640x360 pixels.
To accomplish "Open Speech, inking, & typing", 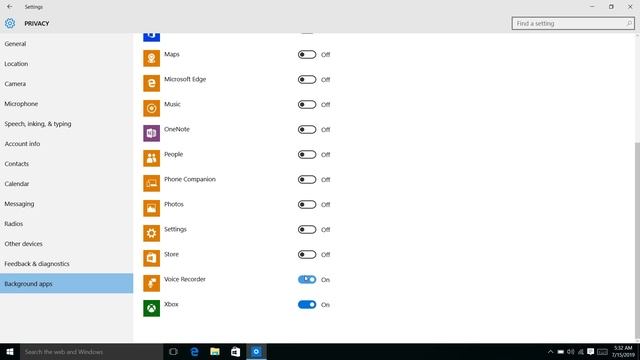I will click(66, 124).
